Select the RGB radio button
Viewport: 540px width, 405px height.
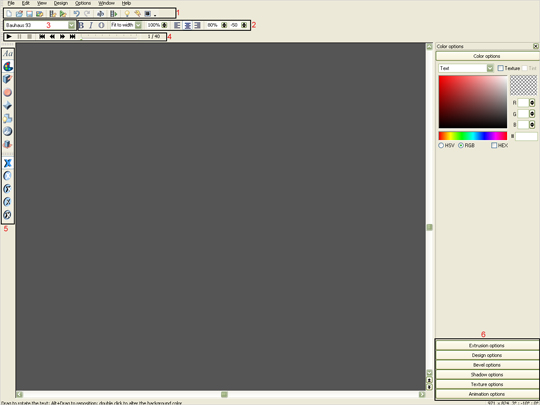pyautogui.click(x=461, y=145)
